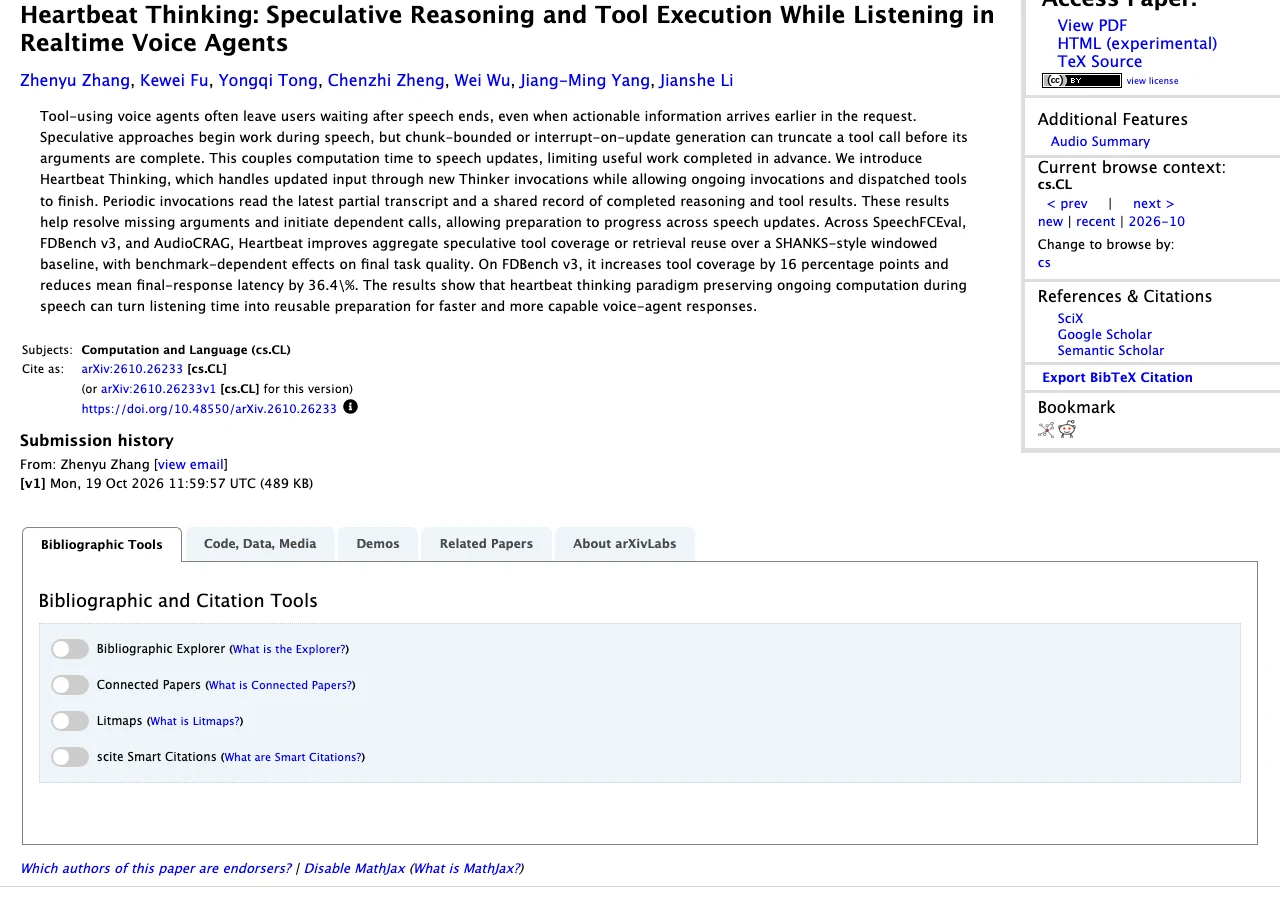Enable the Bibliographic Explorer toggle
The height and width of the screenshot is (900, 1280).
pos(70,649)
